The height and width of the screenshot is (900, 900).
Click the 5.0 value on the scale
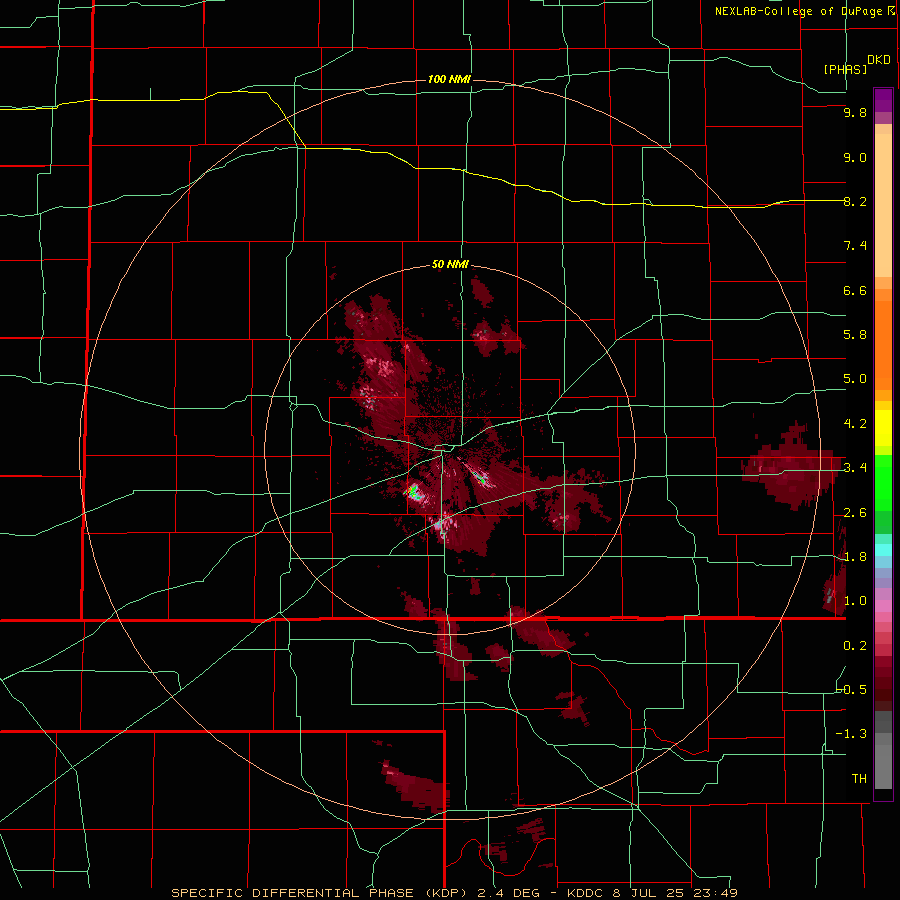[855, 379]
